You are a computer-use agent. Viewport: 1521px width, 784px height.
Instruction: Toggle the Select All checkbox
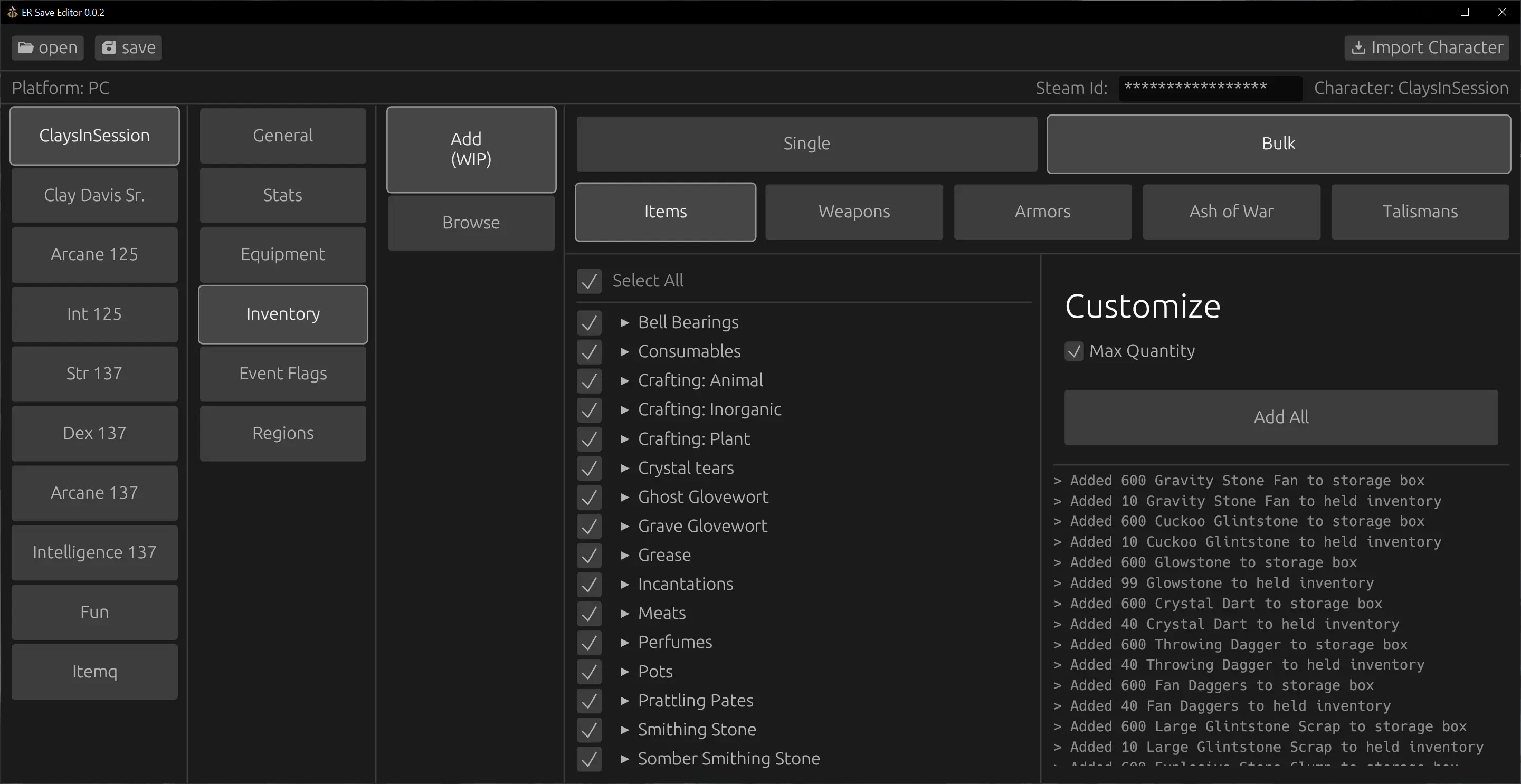point(590,280)
